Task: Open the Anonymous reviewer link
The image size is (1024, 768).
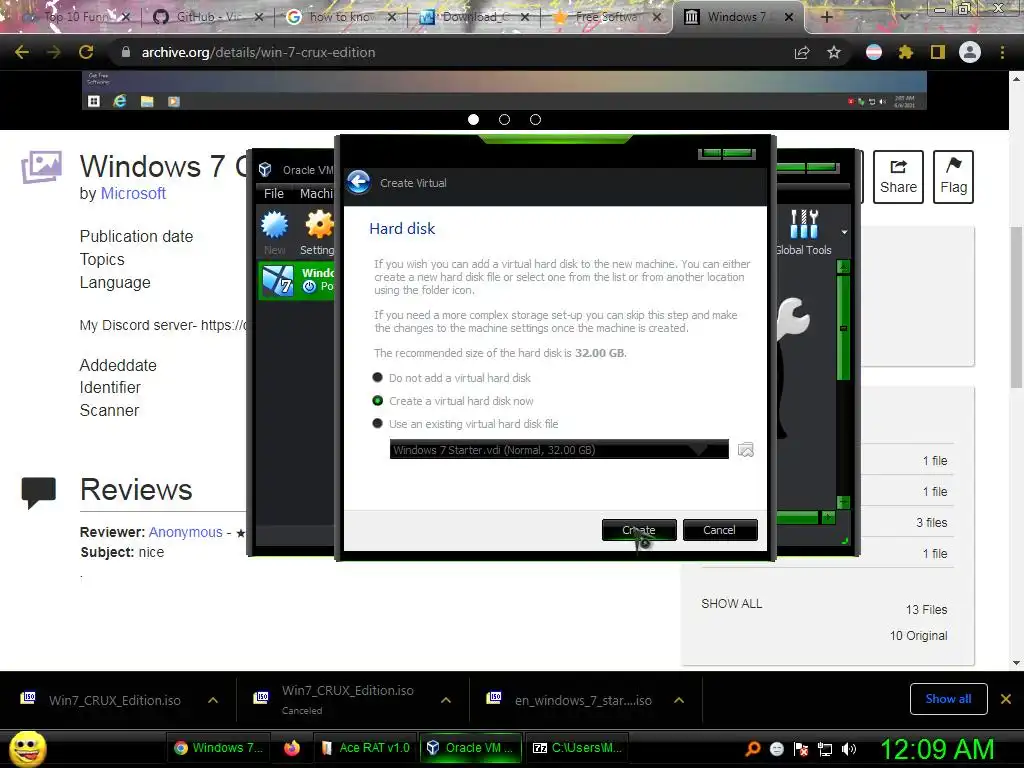Action: tap(185, 532)
